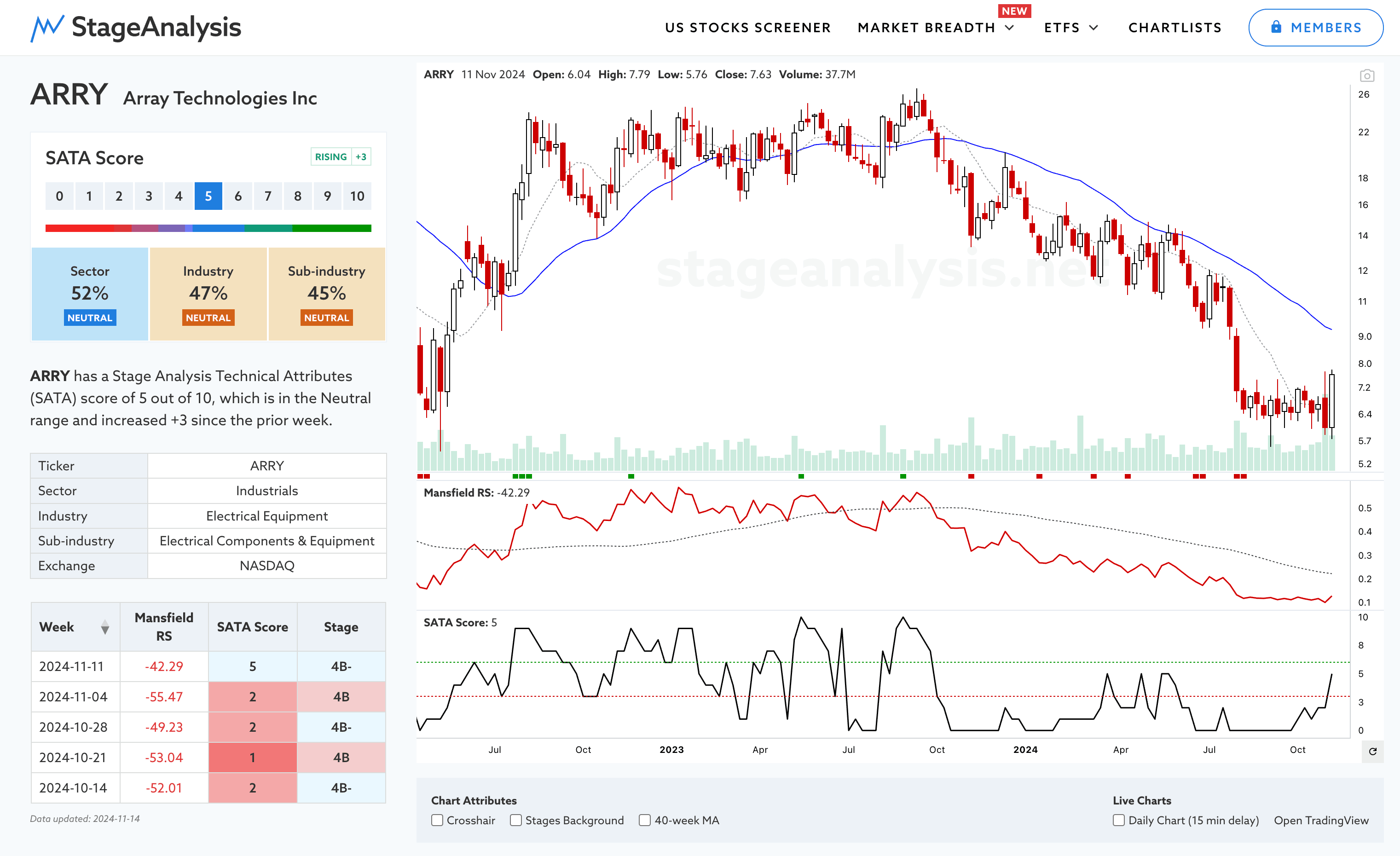Click the Members lock icon
Viewport: 1400px width, 856px height.
(1276, 27)
